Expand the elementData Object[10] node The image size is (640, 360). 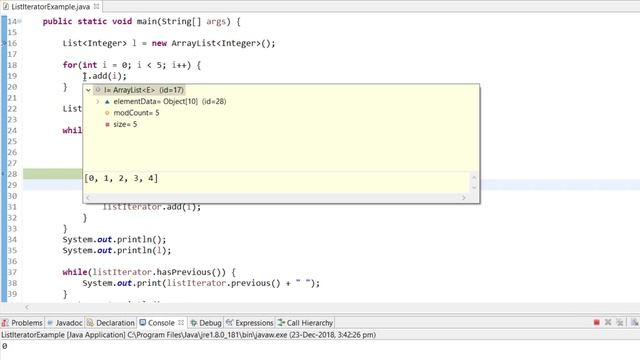[x=98, y=101]
